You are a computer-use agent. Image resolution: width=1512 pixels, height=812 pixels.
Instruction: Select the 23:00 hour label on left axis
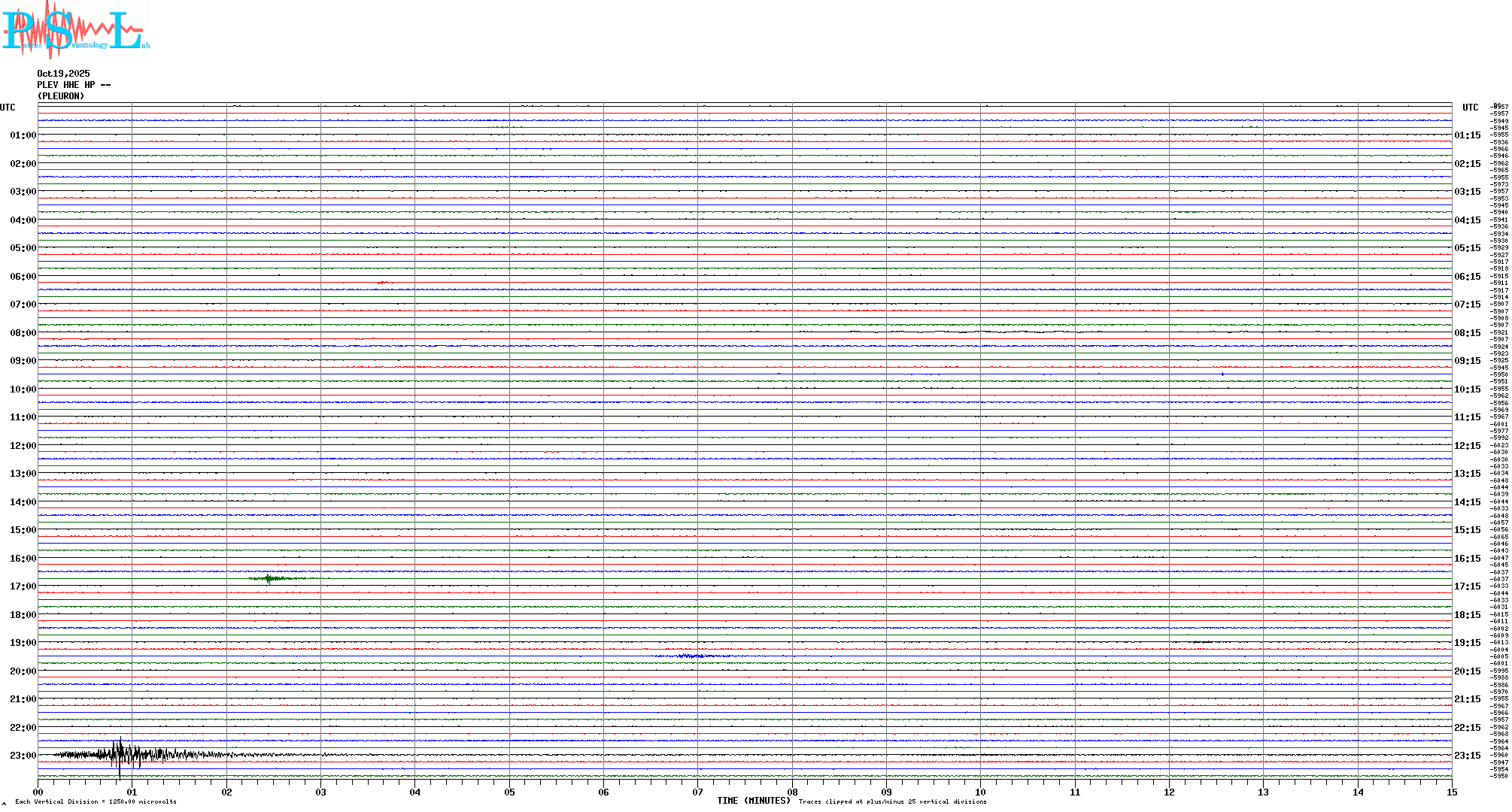(23, 756)
